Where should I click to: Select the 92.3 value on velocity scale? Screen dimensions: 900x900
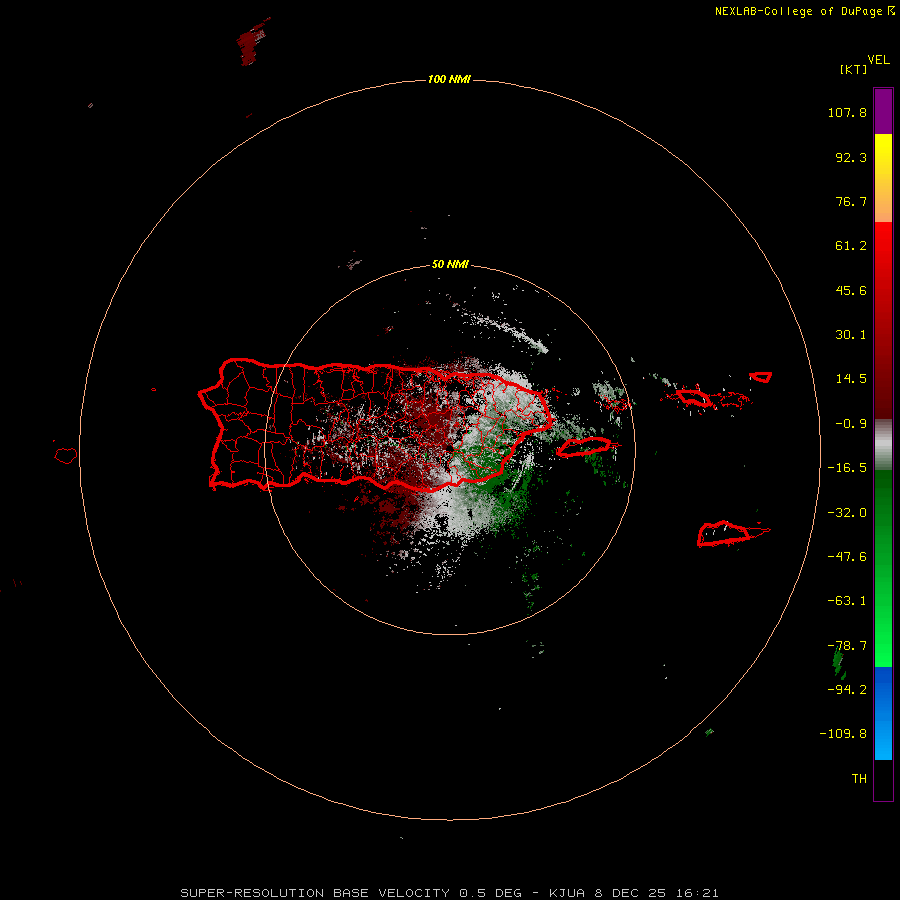pyautogui.click(x=851, y=157)
